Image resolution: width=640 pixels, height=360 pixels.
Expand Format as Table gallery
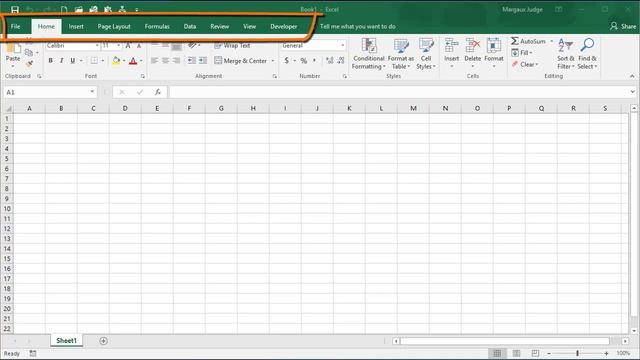pos(401,54)
